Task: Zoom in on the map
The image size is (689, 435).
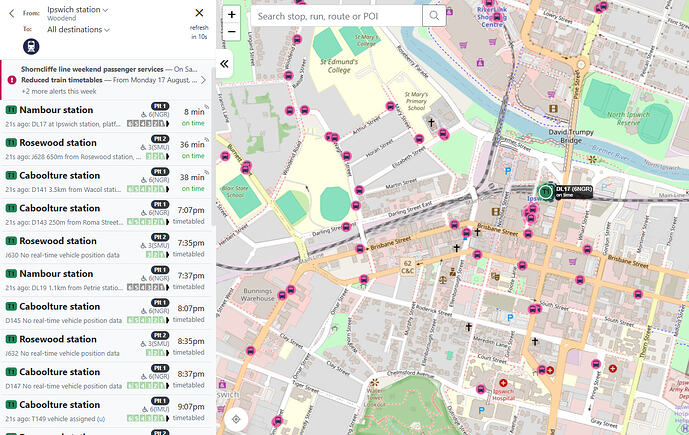Action: [x=232, y=14]
